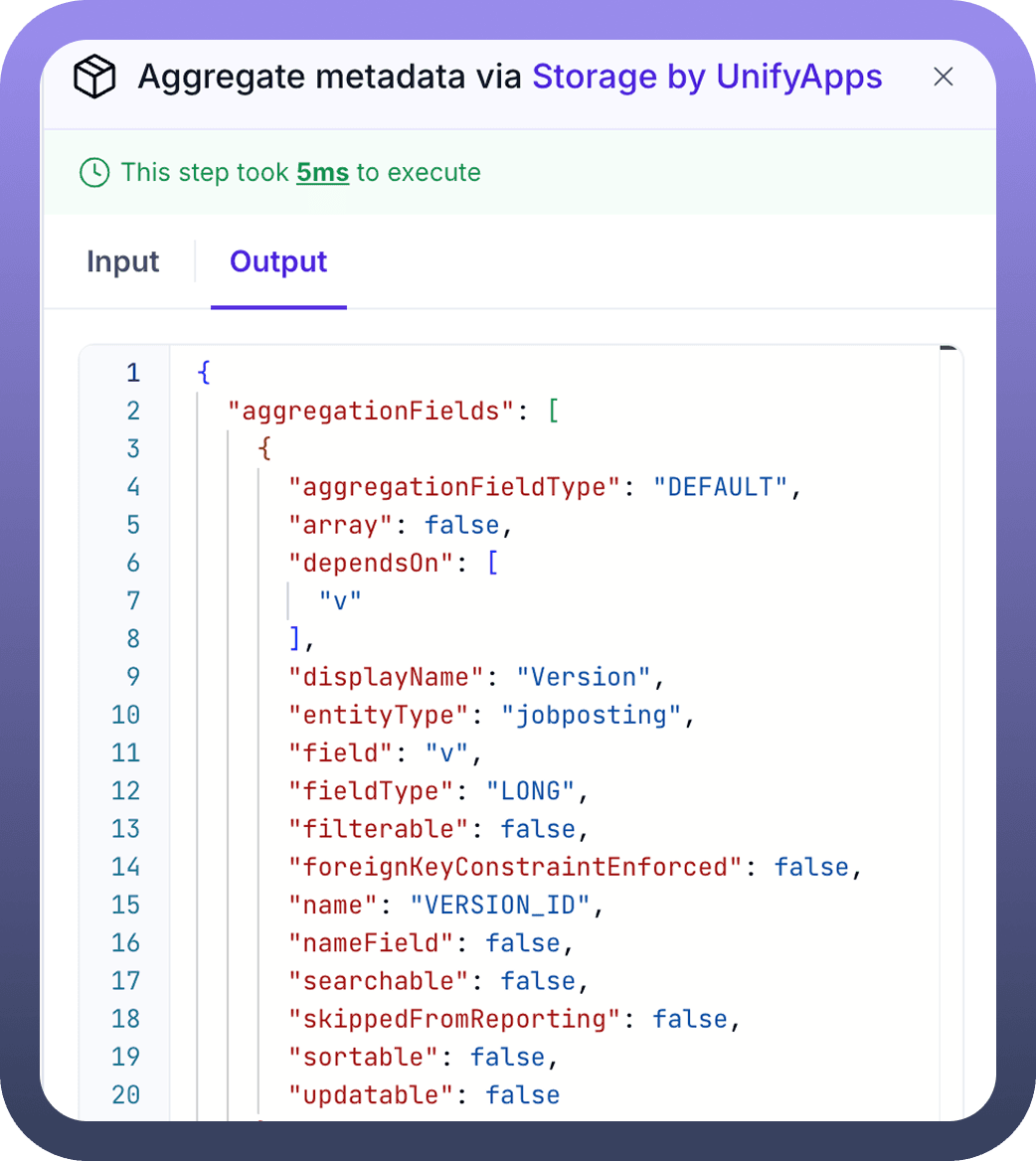
Task: Click line number 14 in the gutter
Action: (126, 867)
